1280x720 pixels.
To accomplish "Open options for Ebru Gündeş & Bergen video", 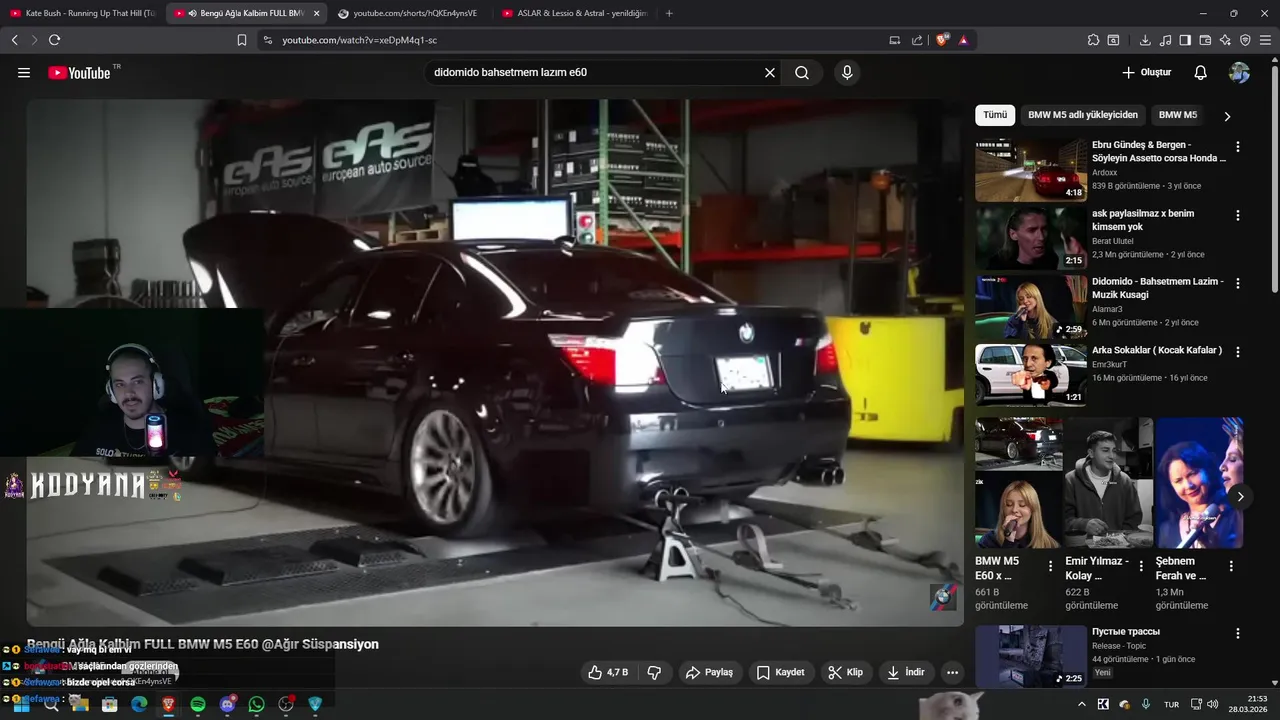I will (x=1238, y=147).
